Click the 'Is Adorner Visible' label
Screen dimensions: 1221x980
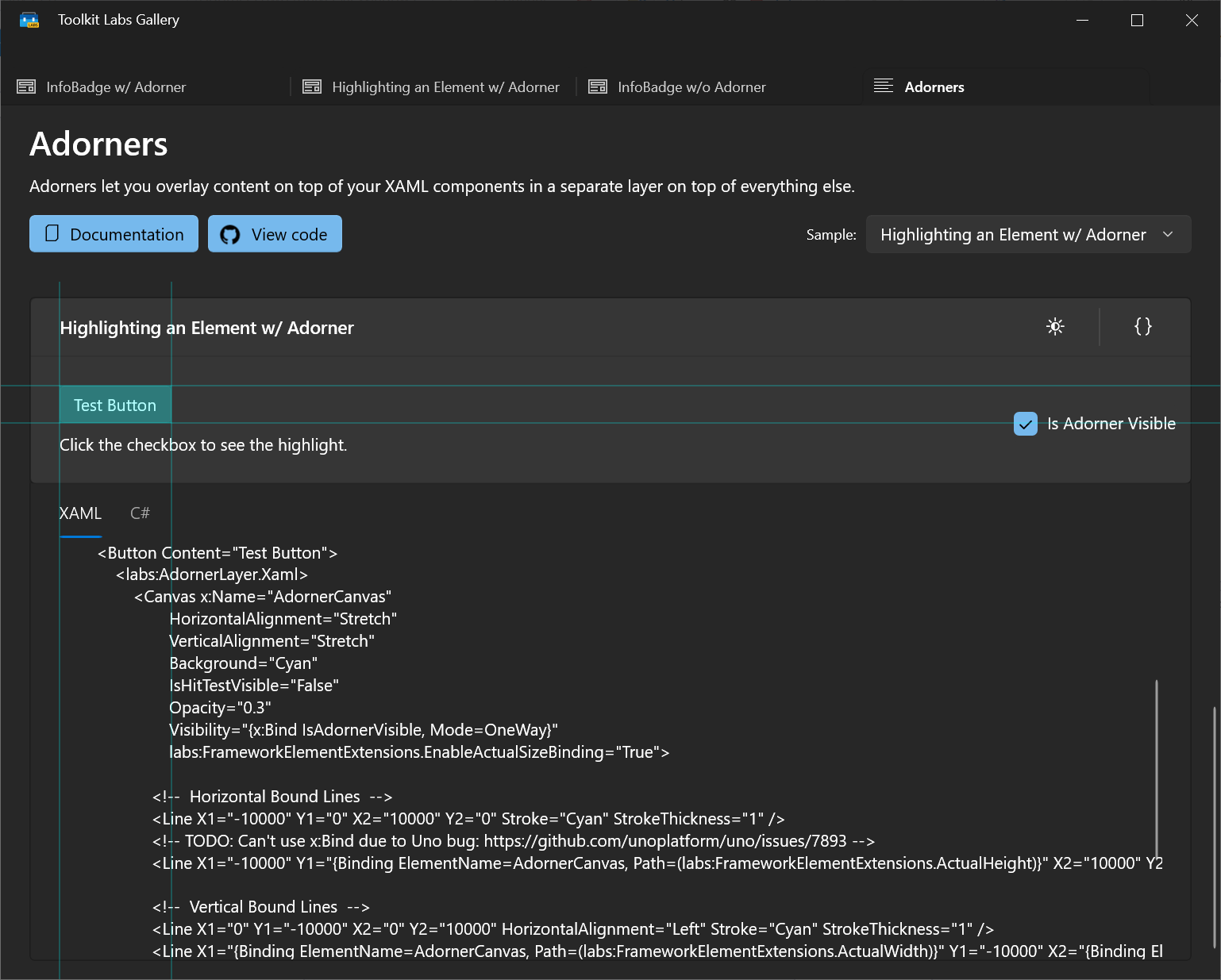pos(1111,424)
